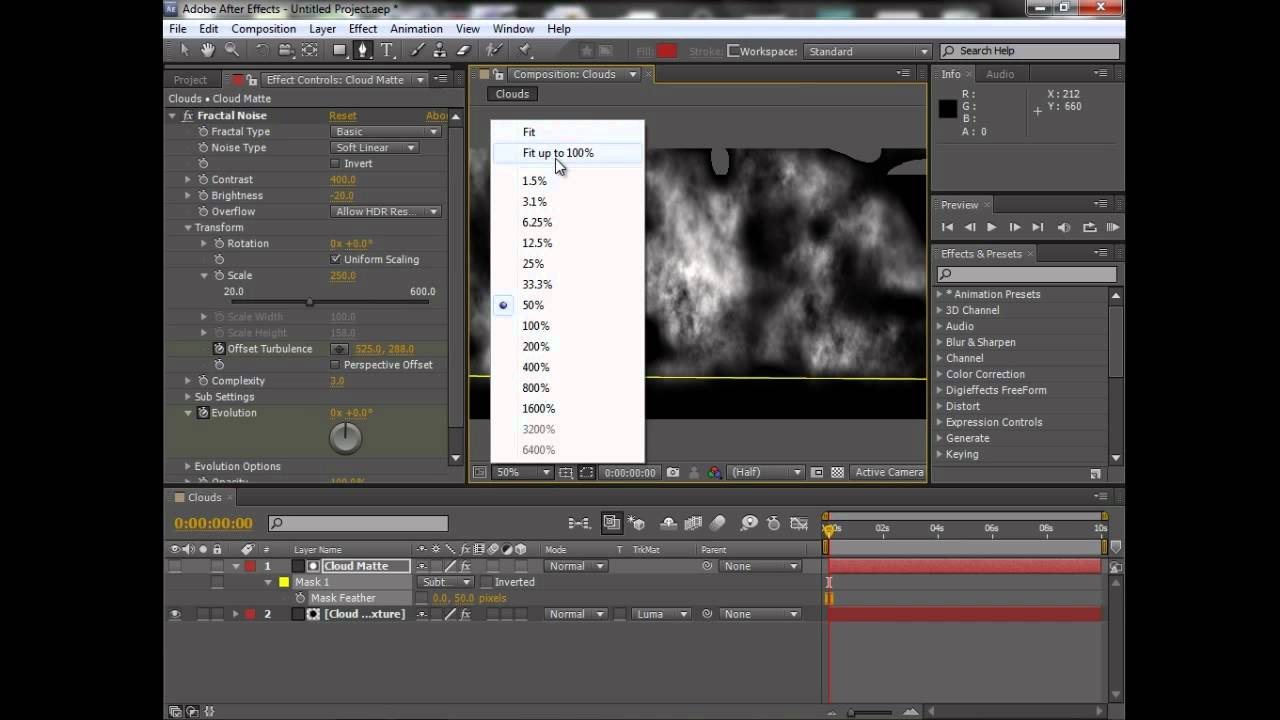This screenshot has height=720, width=1280.
Task: Open the Composition menu
Action: pyautogui.click(x=264, y=29)
